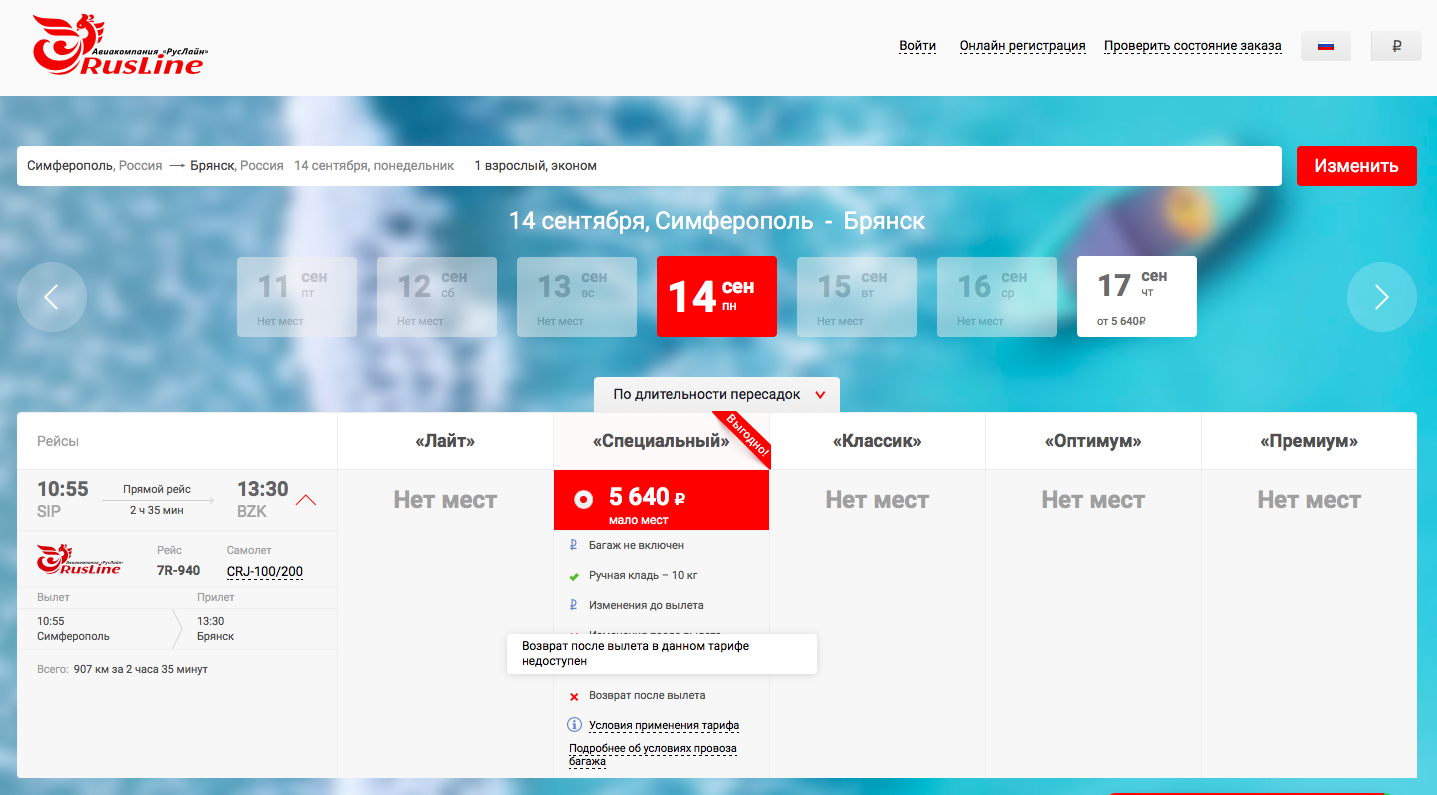Image resolution: width=1437 pixels, height=795 pixels.
Task: Click the Войти login link
Action: click(x=918, y=46)
